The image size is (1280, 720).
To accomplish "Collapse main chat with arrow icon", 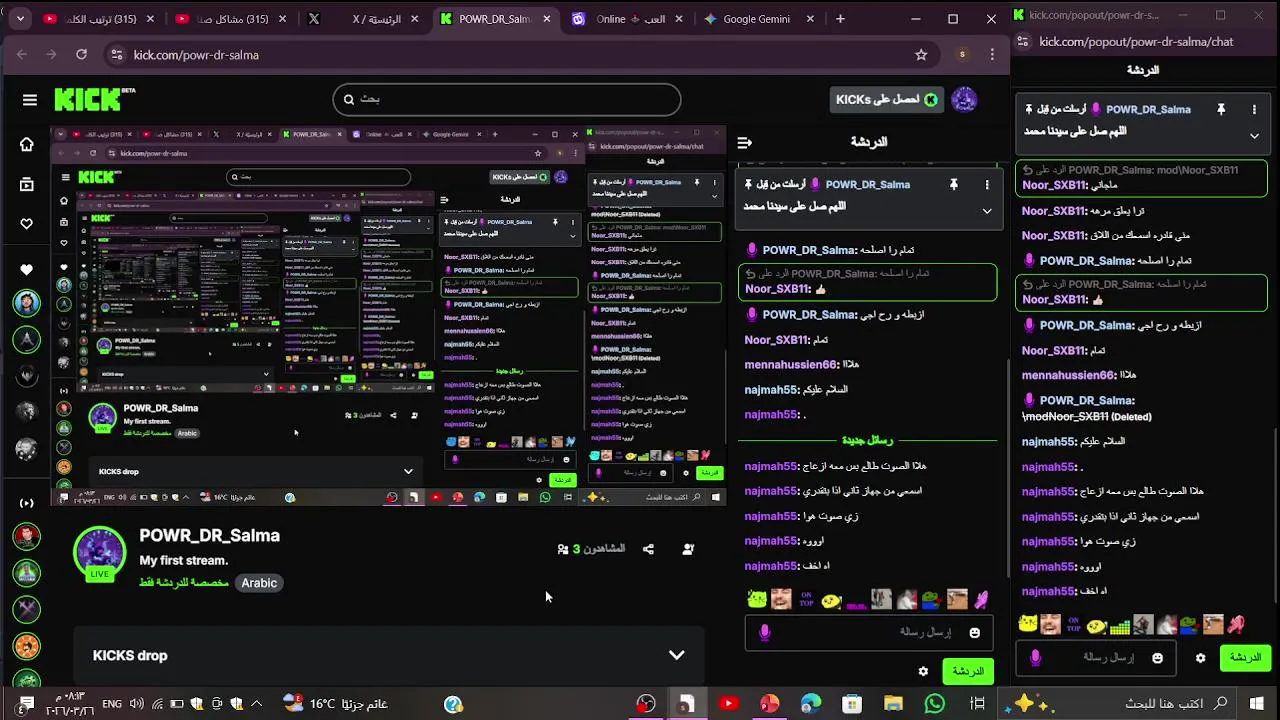I will (x=744, y=142).
